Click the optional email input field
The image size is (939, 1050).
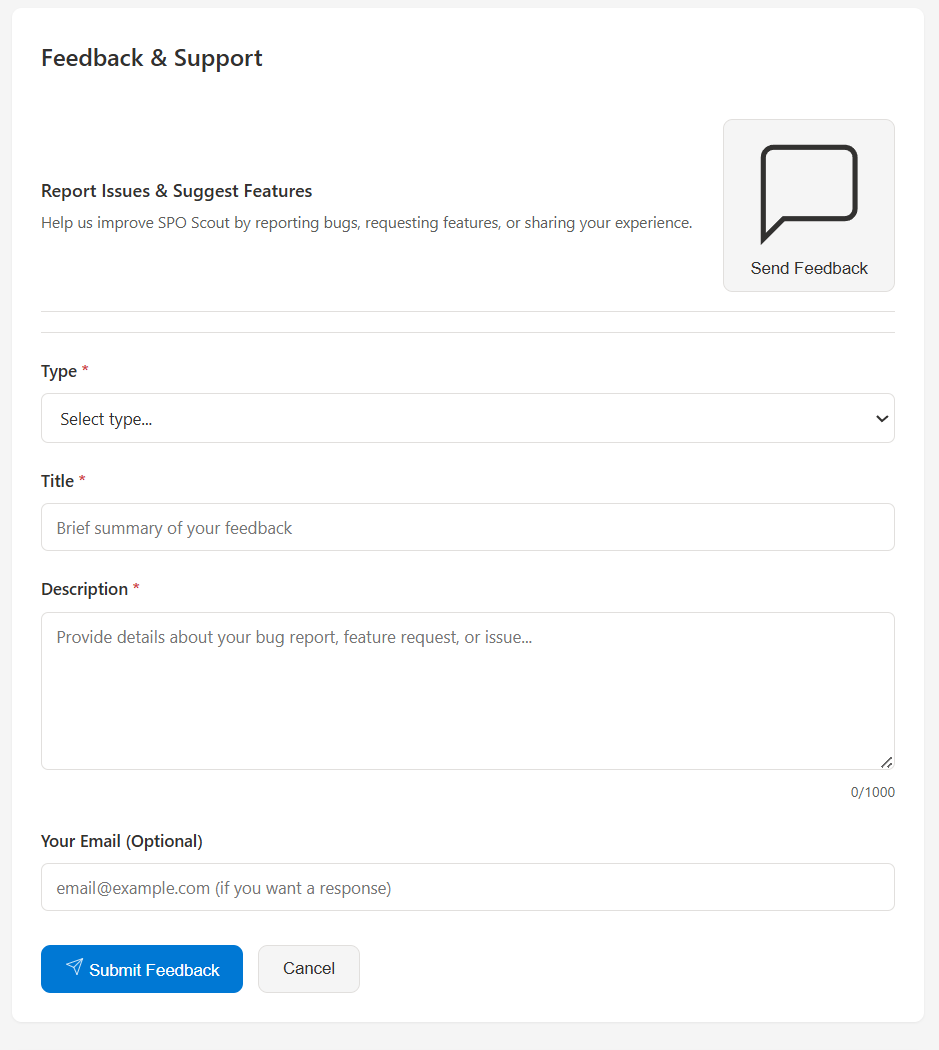(468, 887)
